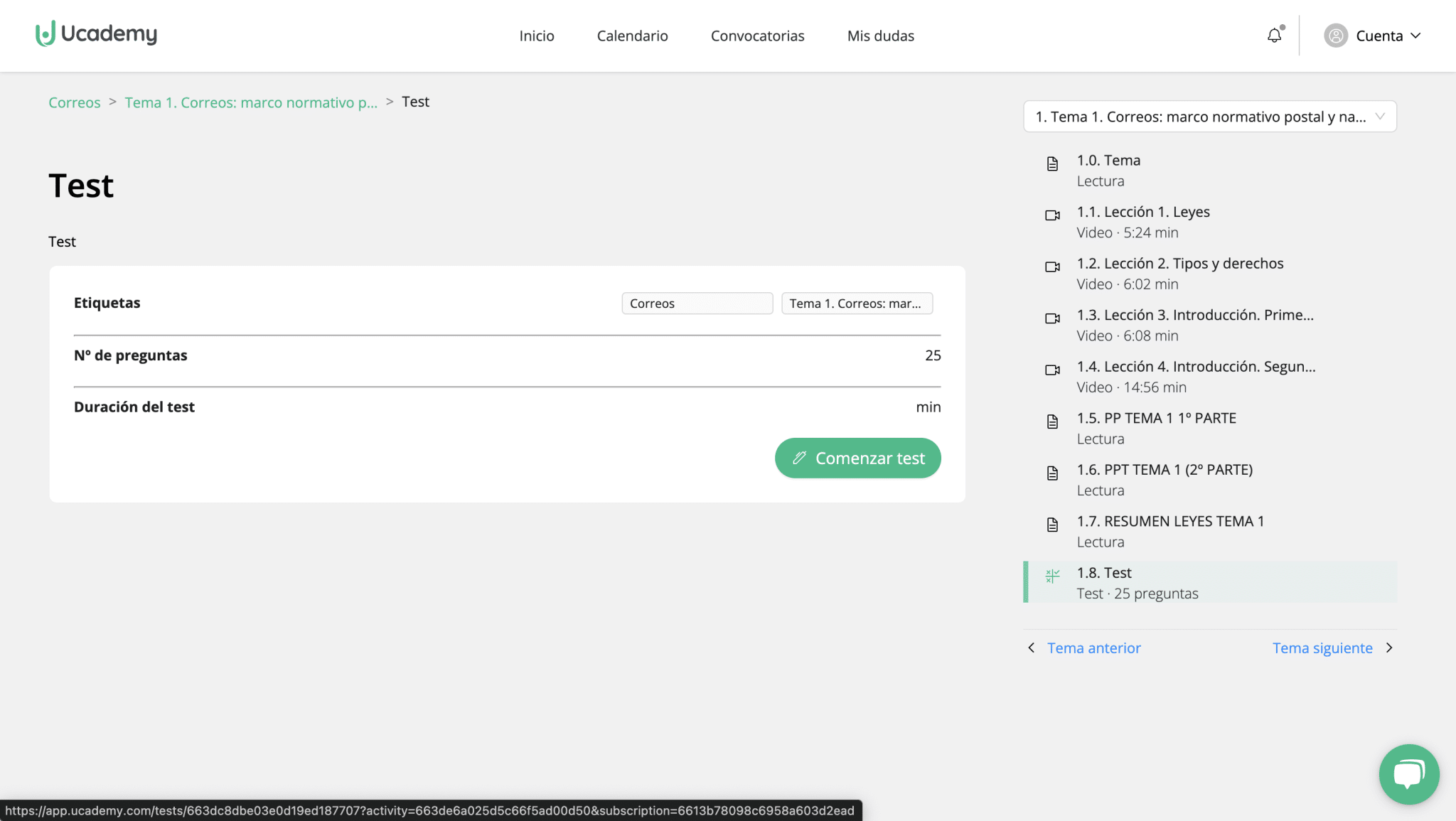Go to Tema siguiente
Viewport: 1456px width, 821px height.
click(x=1322, y=648)
